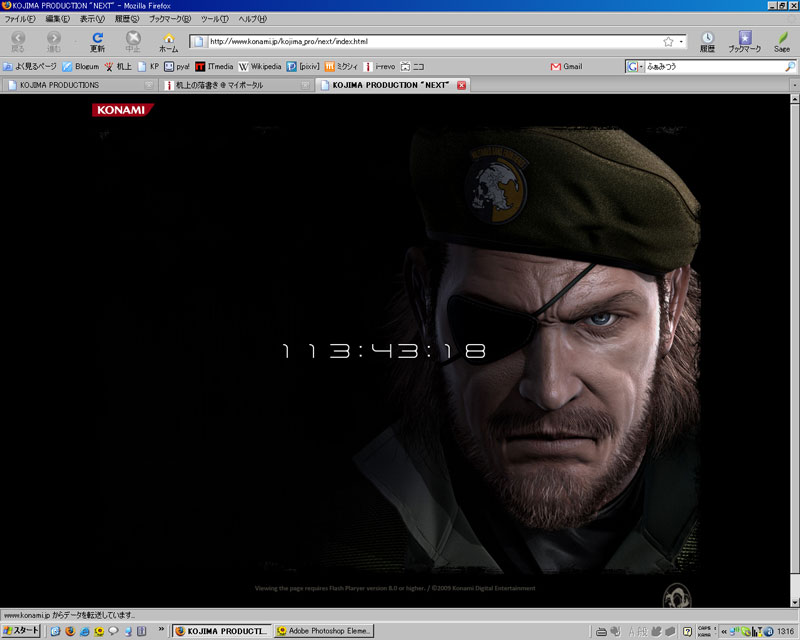Open the Blogum bookmark
Screen dimensions: 800x640
tap(81, 66)
